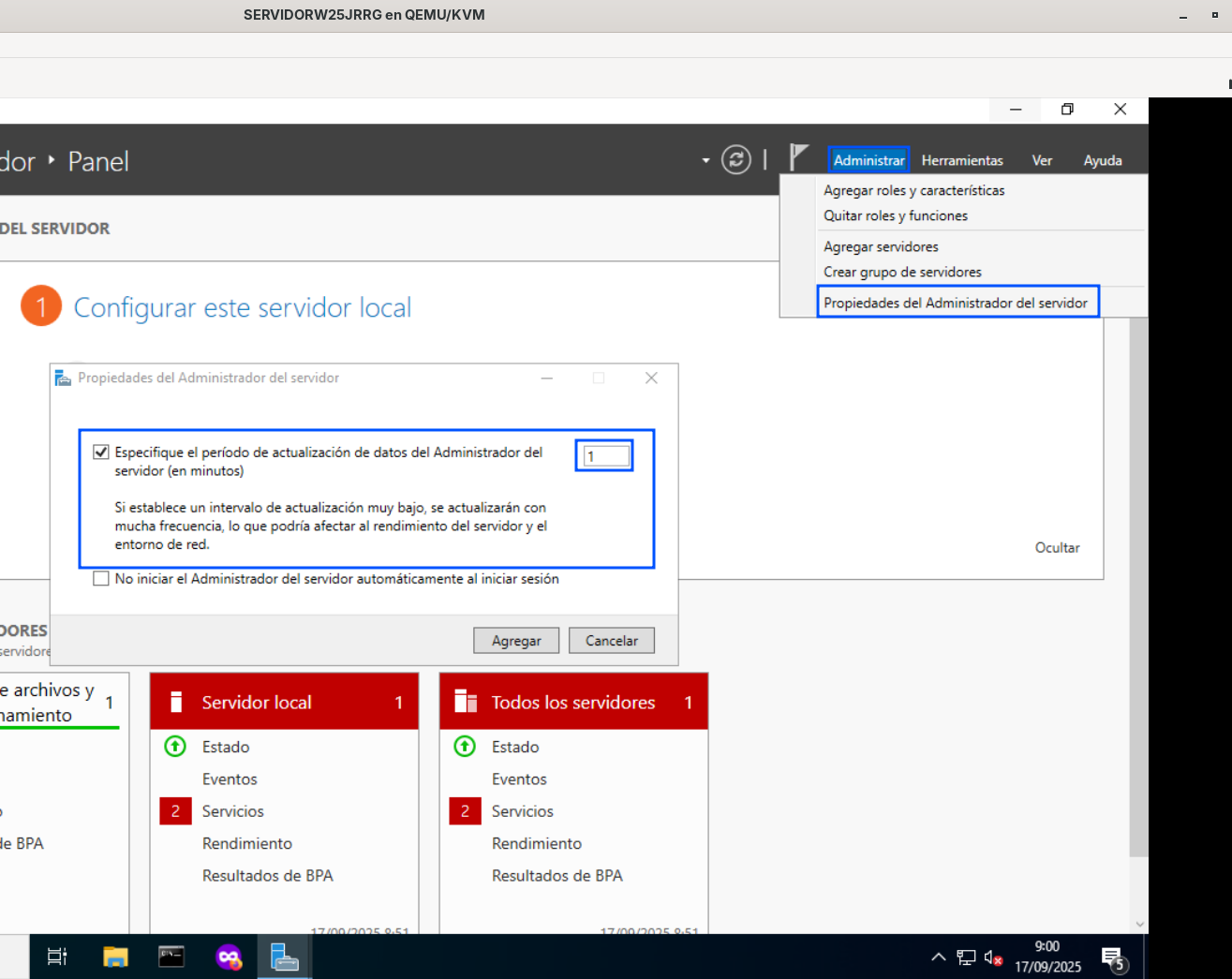Click the dialog title bar icon

coord(63,378)
